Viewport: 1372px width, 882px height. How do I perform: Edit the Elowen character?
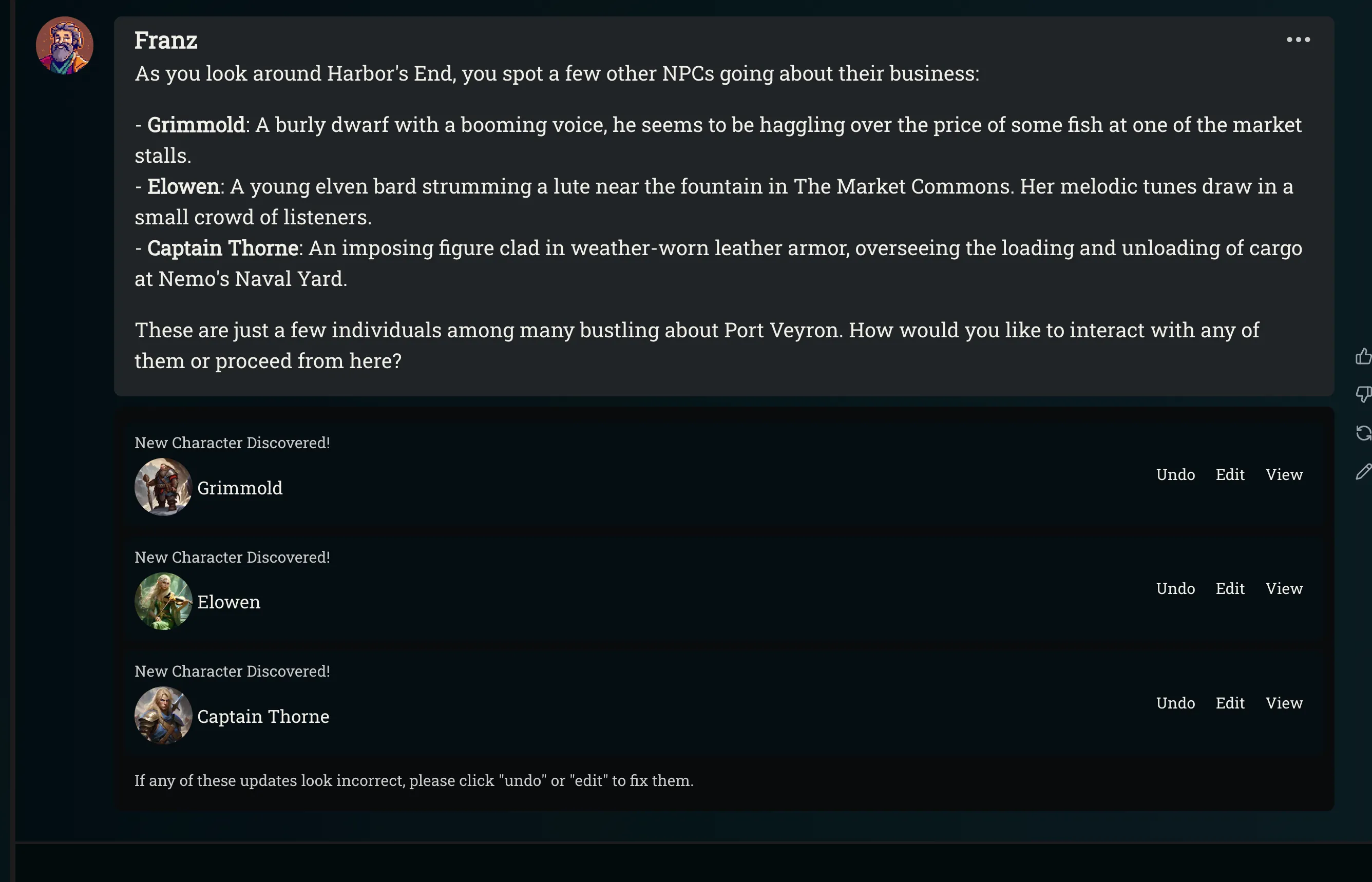[x=1230, y=589]
